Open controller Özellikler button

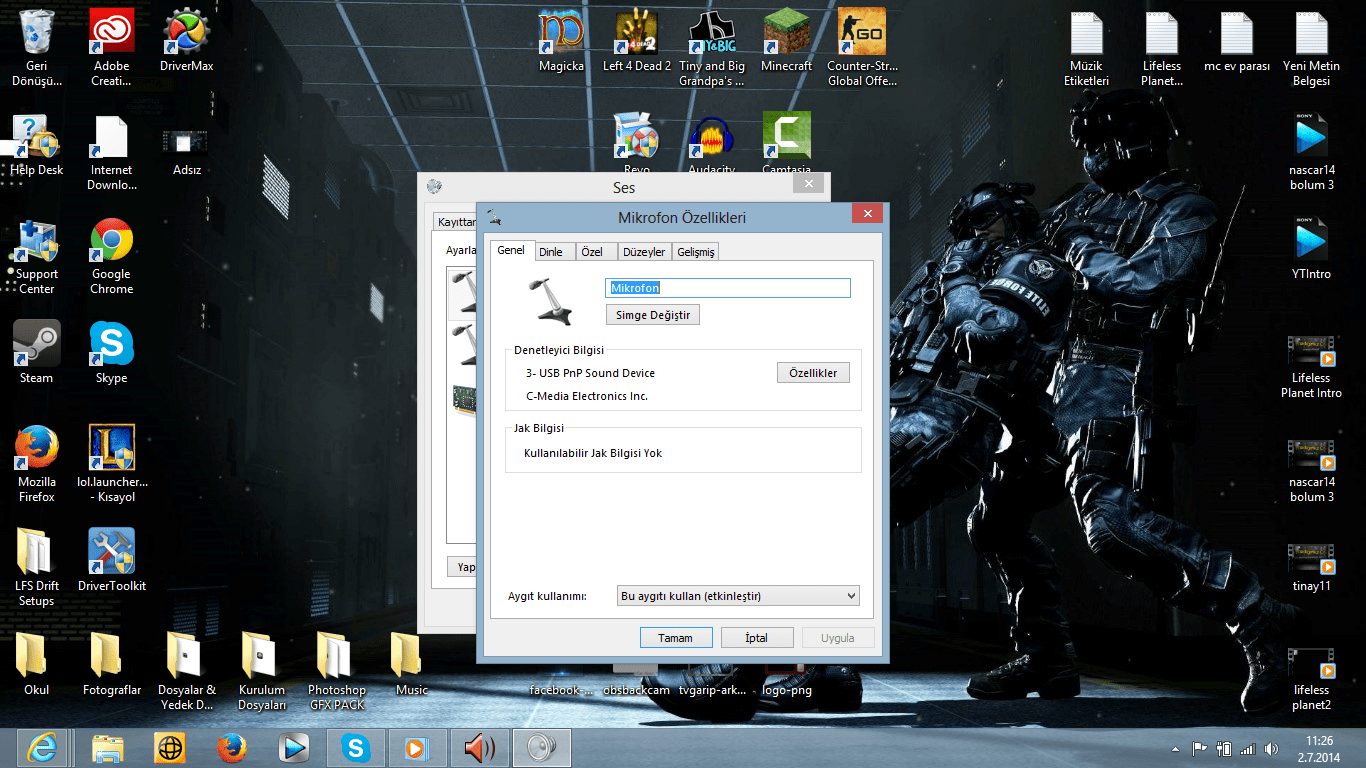812,373
